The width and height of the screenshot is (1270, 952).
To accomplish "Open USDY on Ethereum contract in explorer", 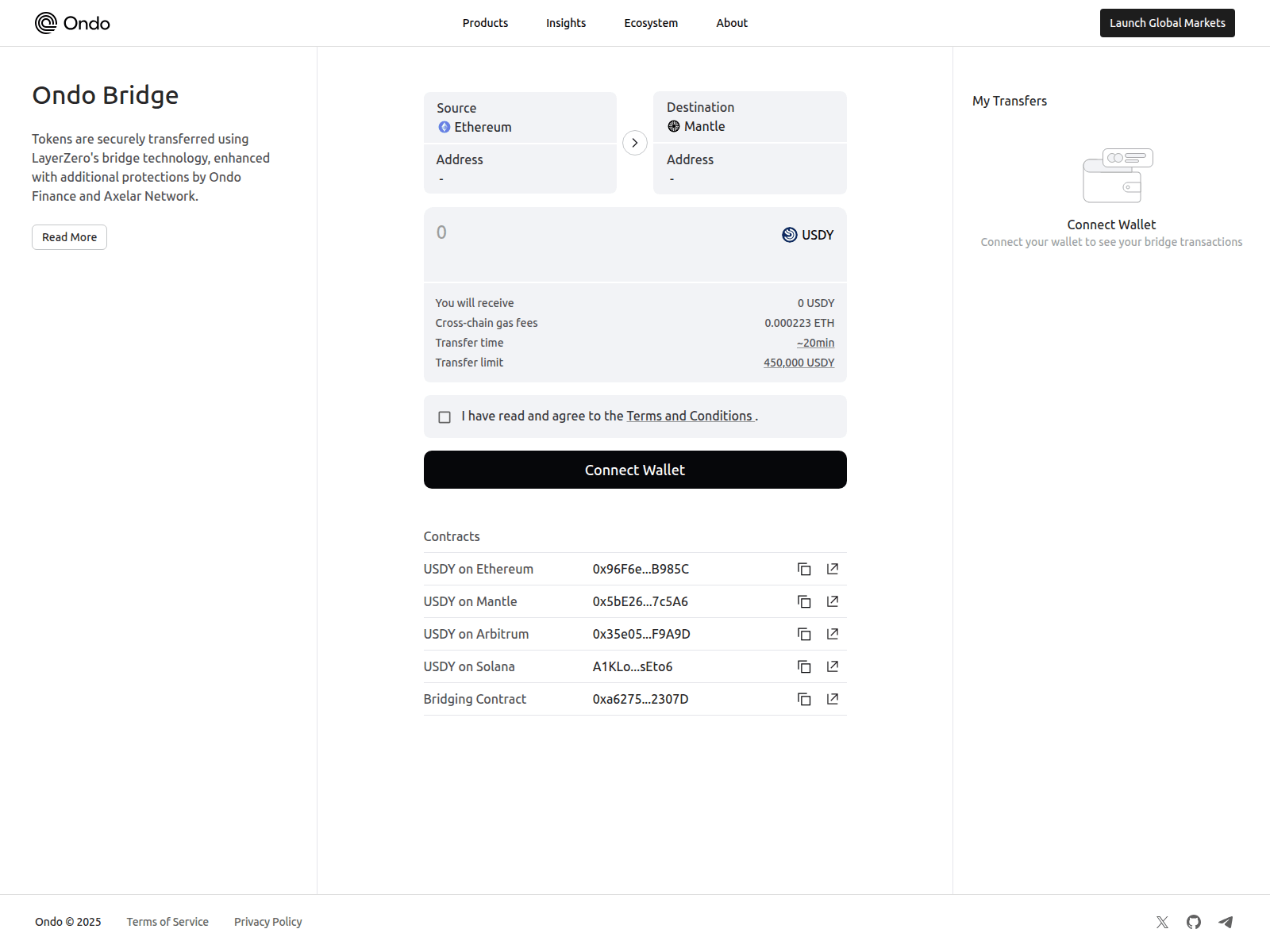I will 833,569.
